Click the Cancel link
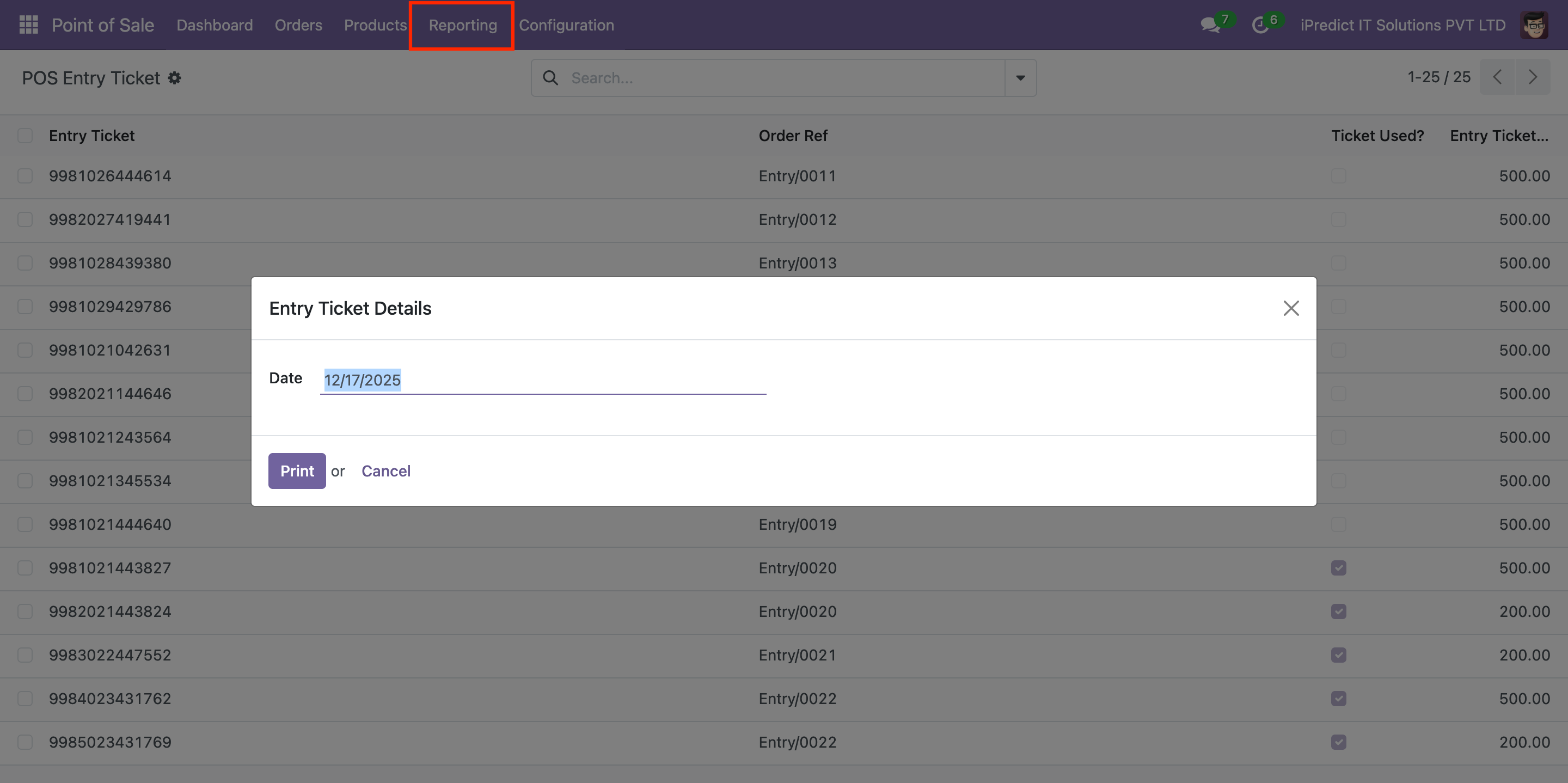The height and width of the screenshot is (783, 1568). pyautogui.click(x=386, y=470)
